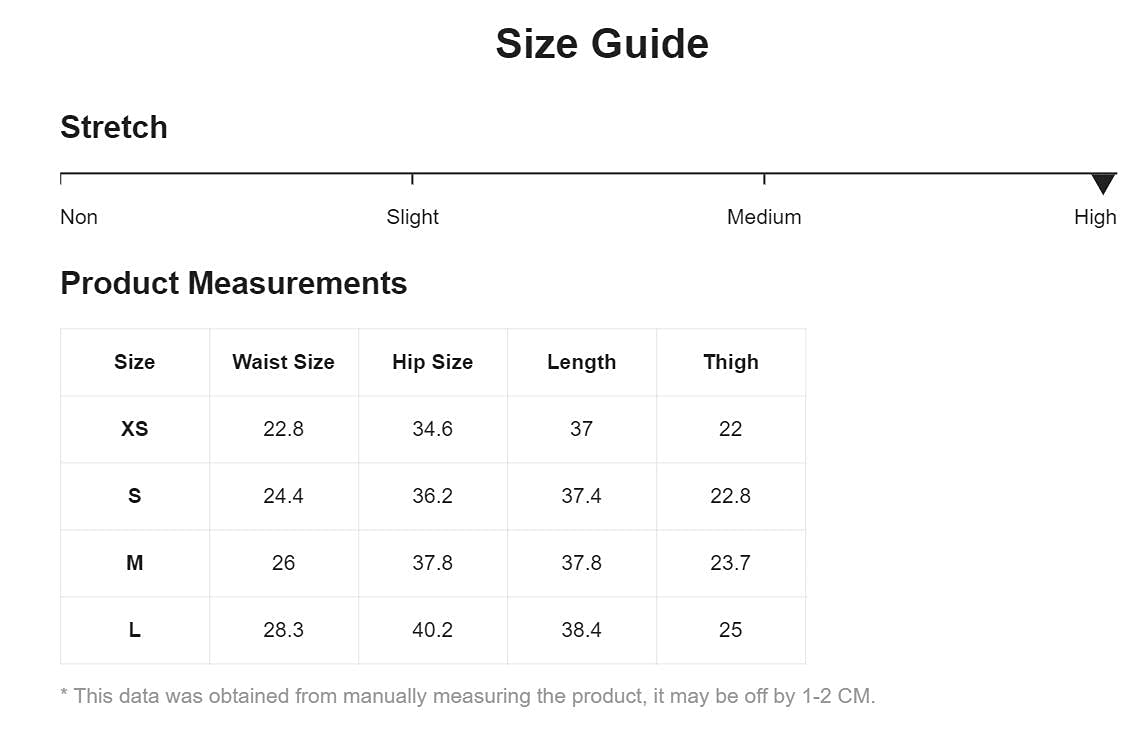Click the Non stretch label
Image resolution: width=1129 pixels, height=729 pixels.
[x=79, y=217]
